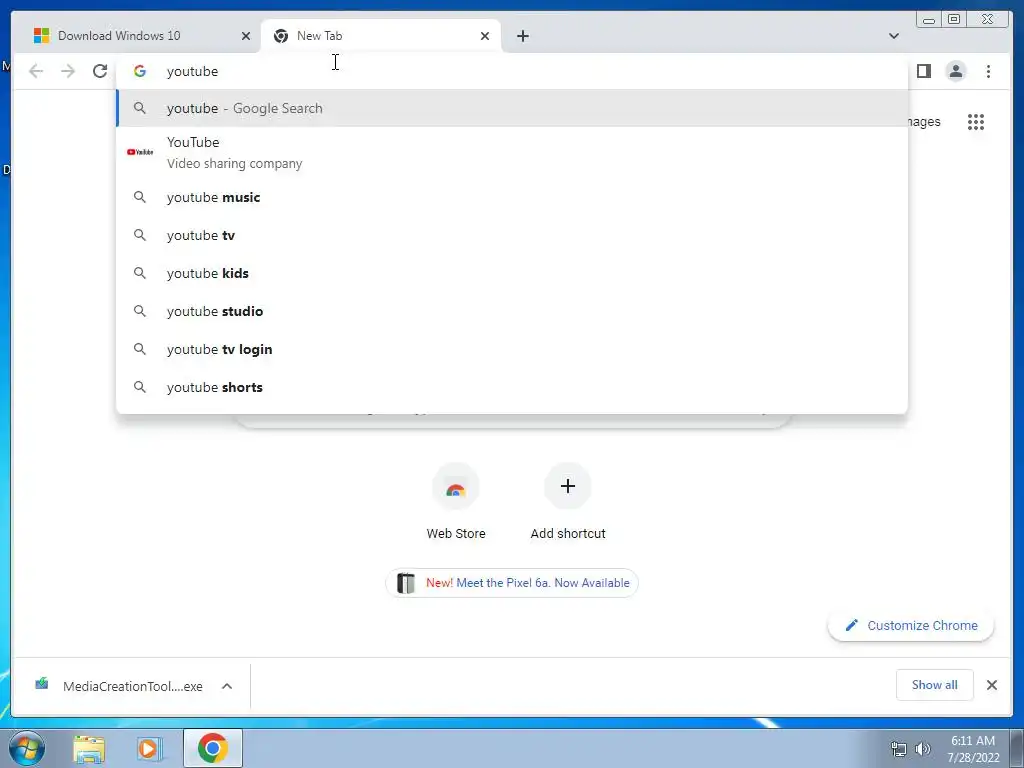Dismiss the downloads bar

click(x=991, y=685)
